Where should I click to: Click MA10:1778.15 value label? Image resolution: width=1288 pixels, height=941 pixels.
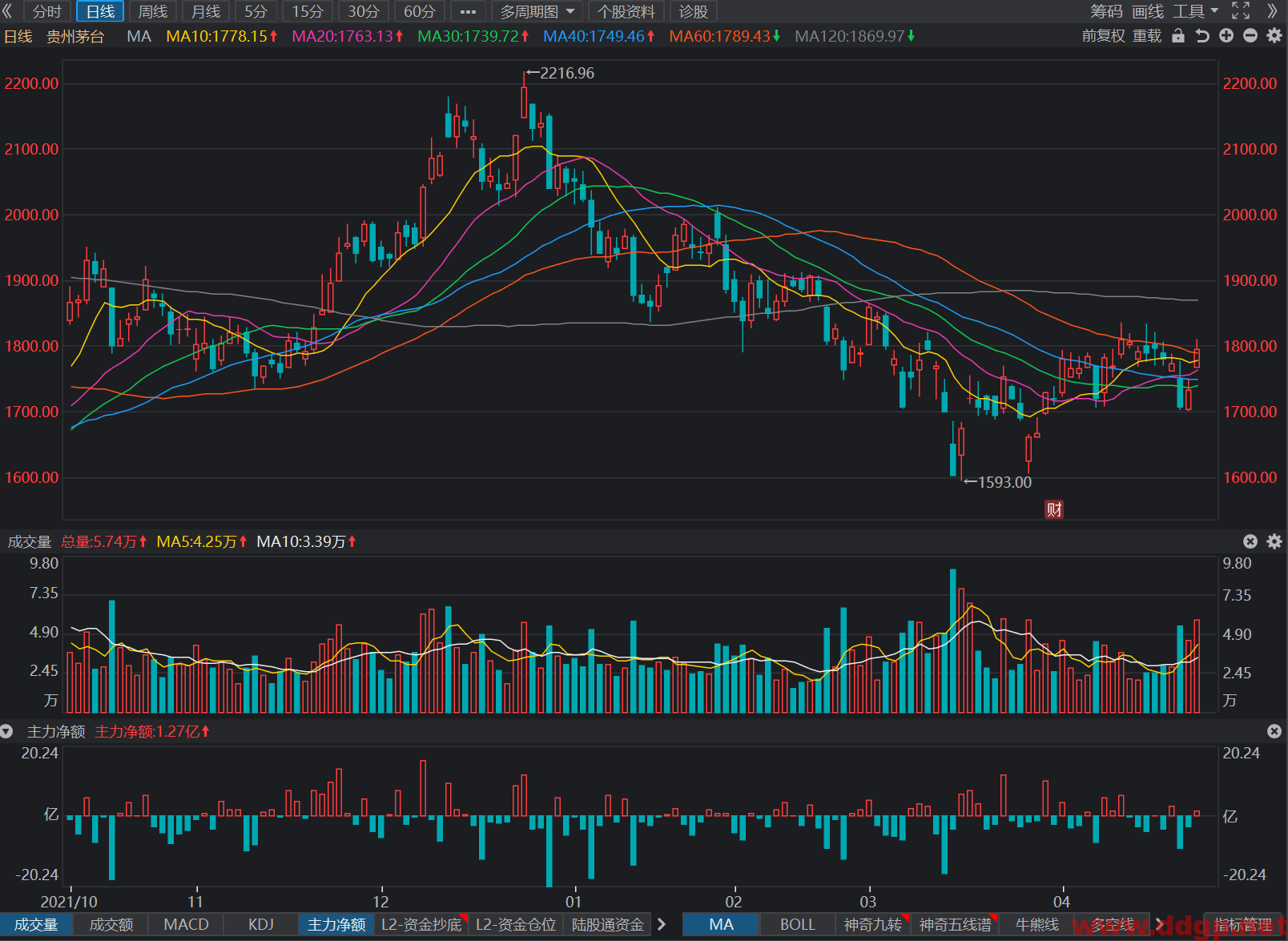pos(222,36)
